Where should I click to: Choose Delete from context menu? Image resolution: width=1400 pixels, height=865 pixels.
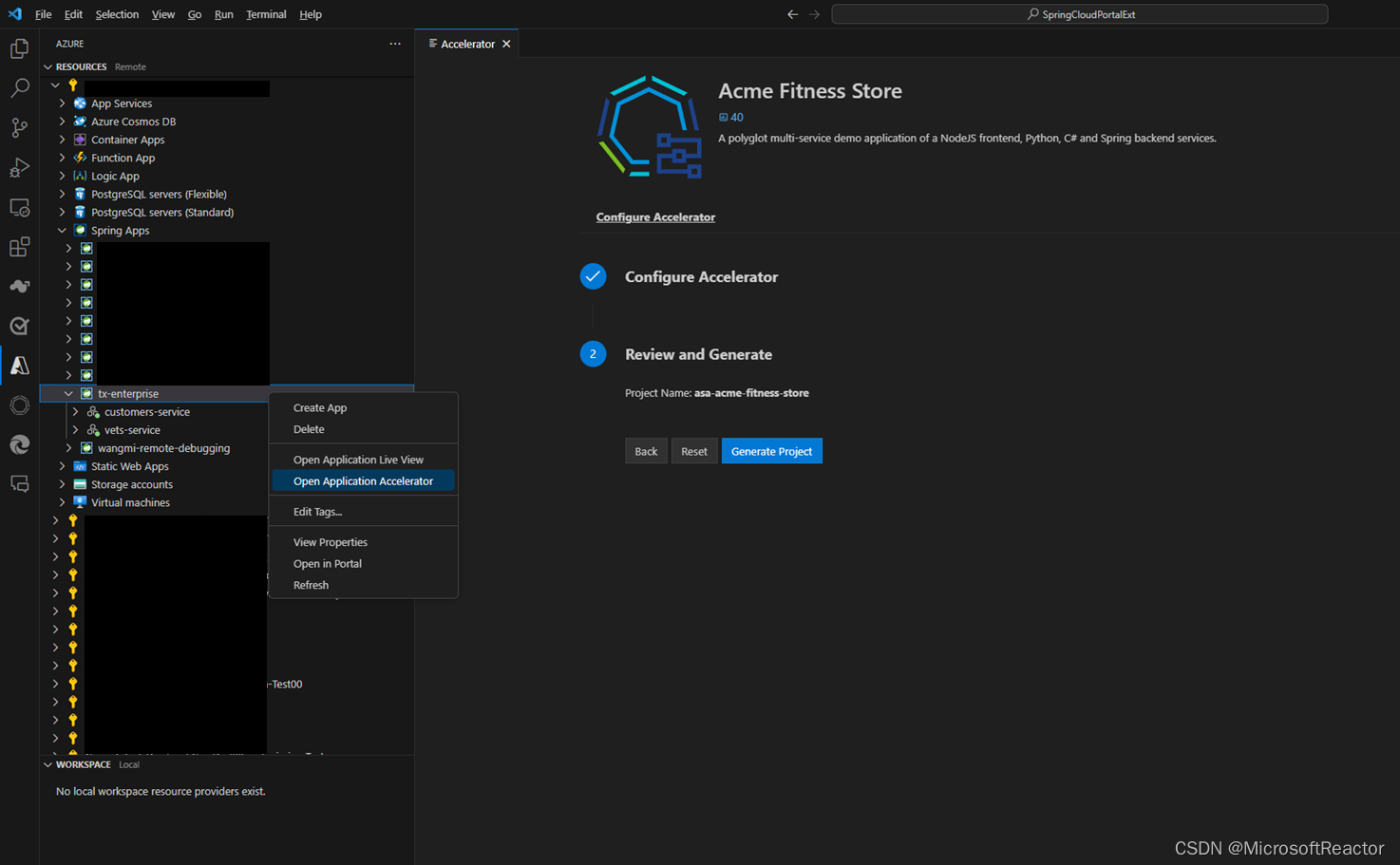point(363,429)
